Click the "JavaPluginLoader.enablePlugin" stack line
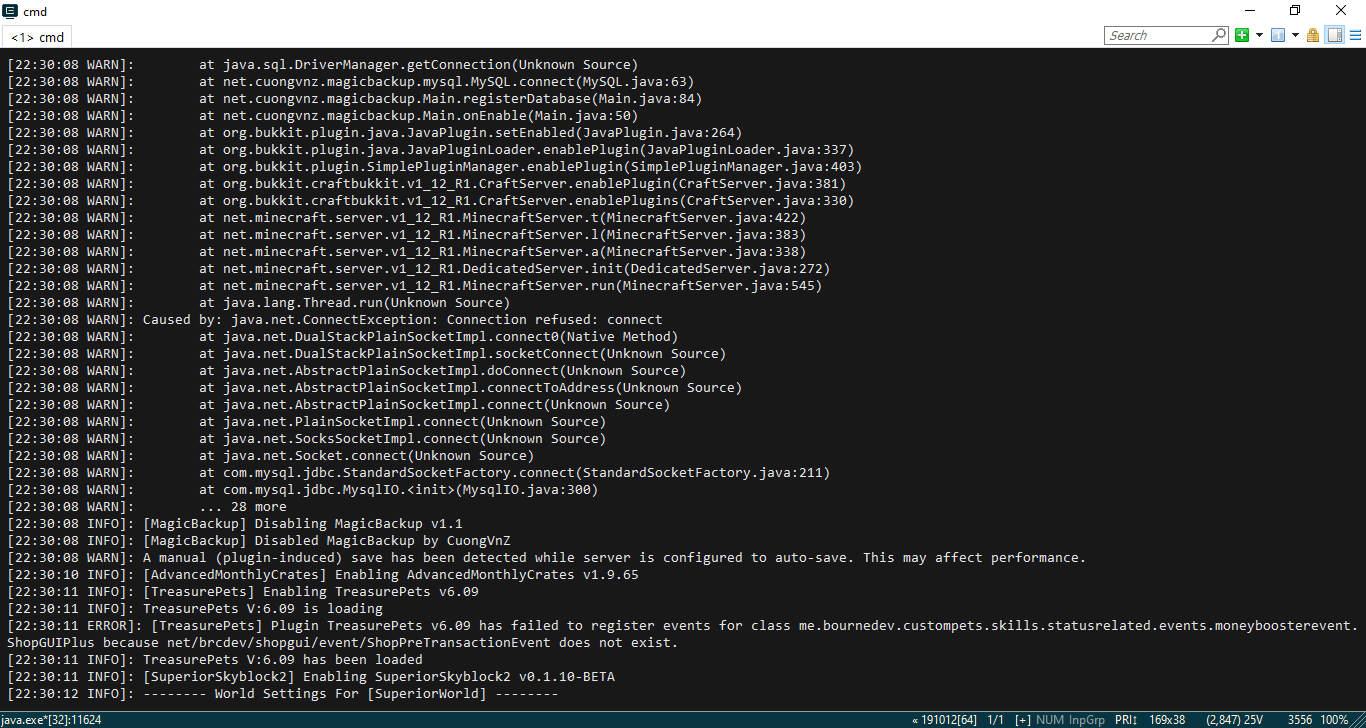 coord(430,150)
